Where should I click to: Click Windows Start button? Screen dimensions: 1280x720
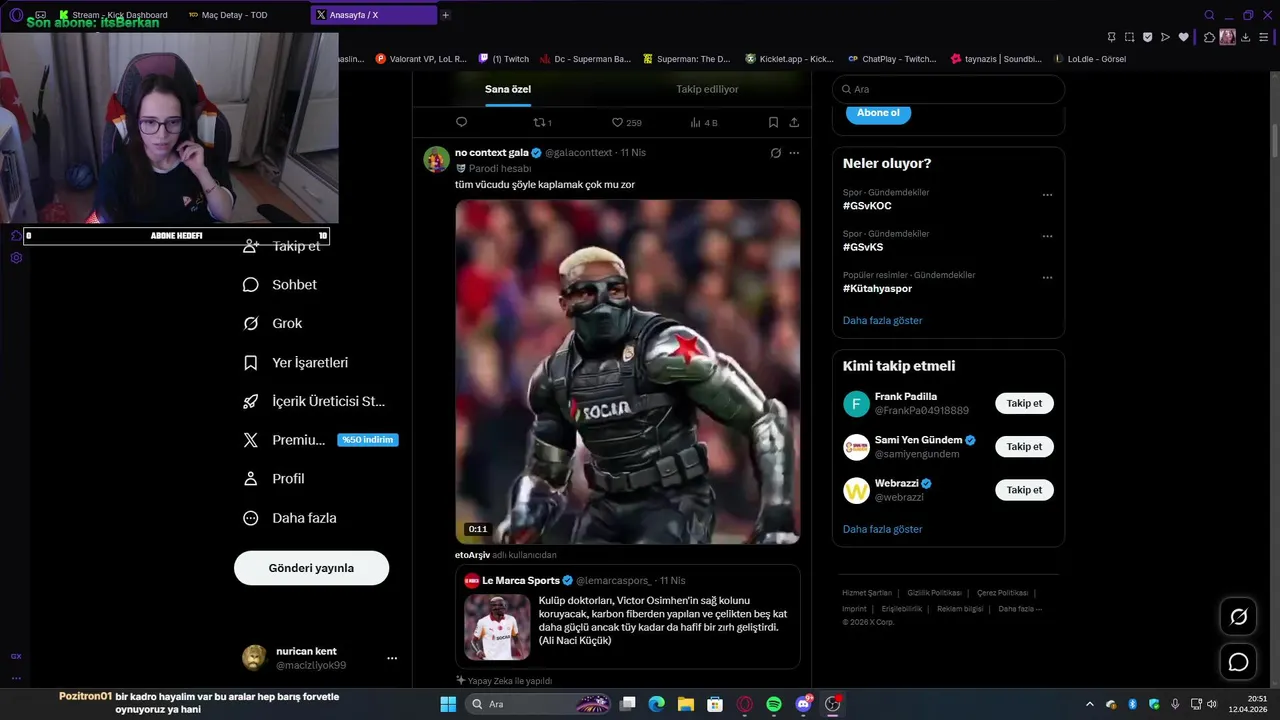448,704
